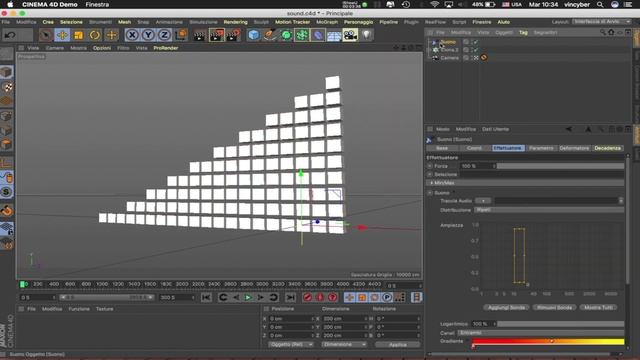The image size is (640, 360).
Task: Toggle the green checkmark on Suono object
Action: tap(476, 42)
